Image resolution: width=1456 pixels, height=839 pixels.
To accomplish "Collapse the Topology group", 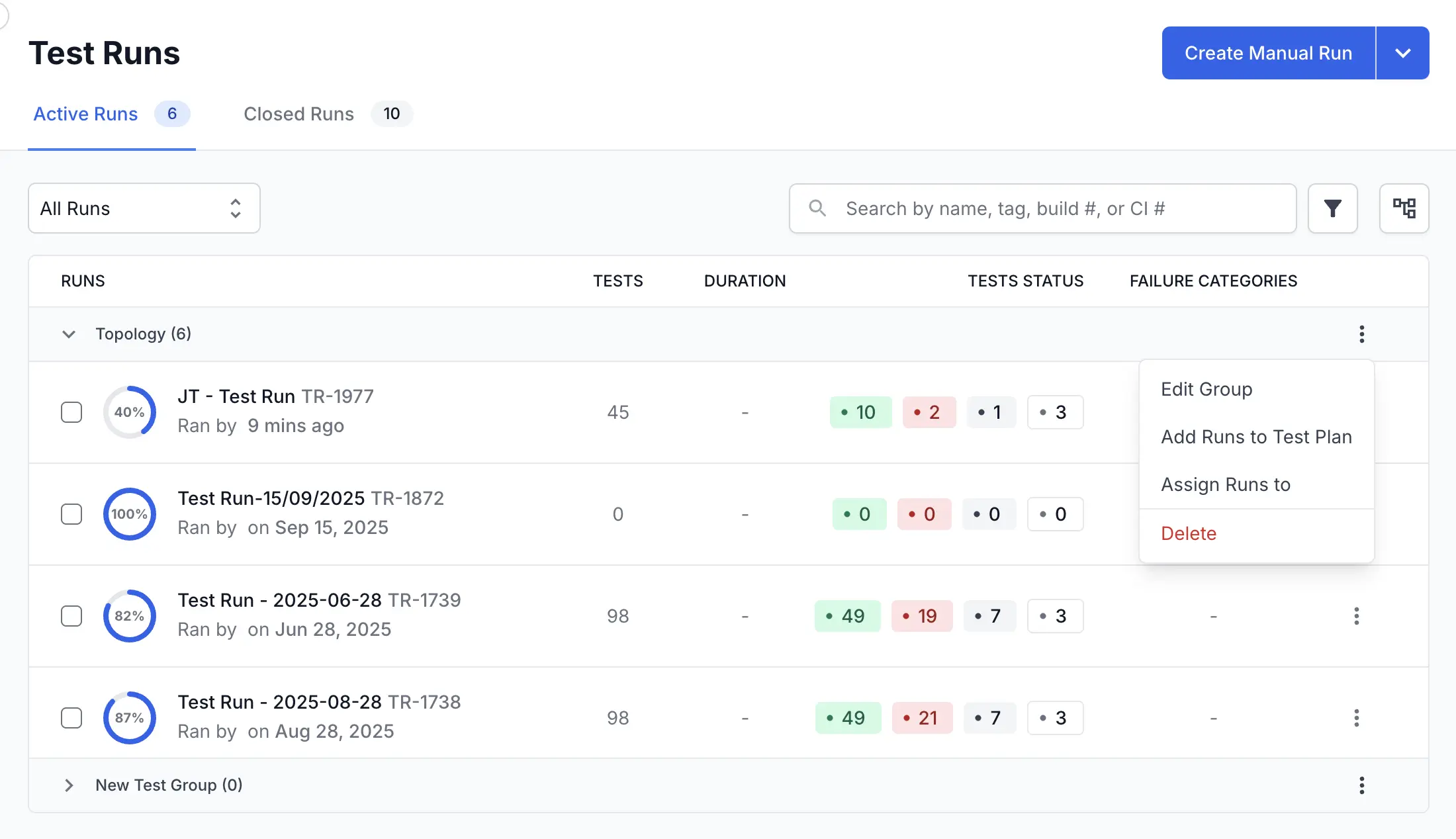I will [x=69, y=334].
